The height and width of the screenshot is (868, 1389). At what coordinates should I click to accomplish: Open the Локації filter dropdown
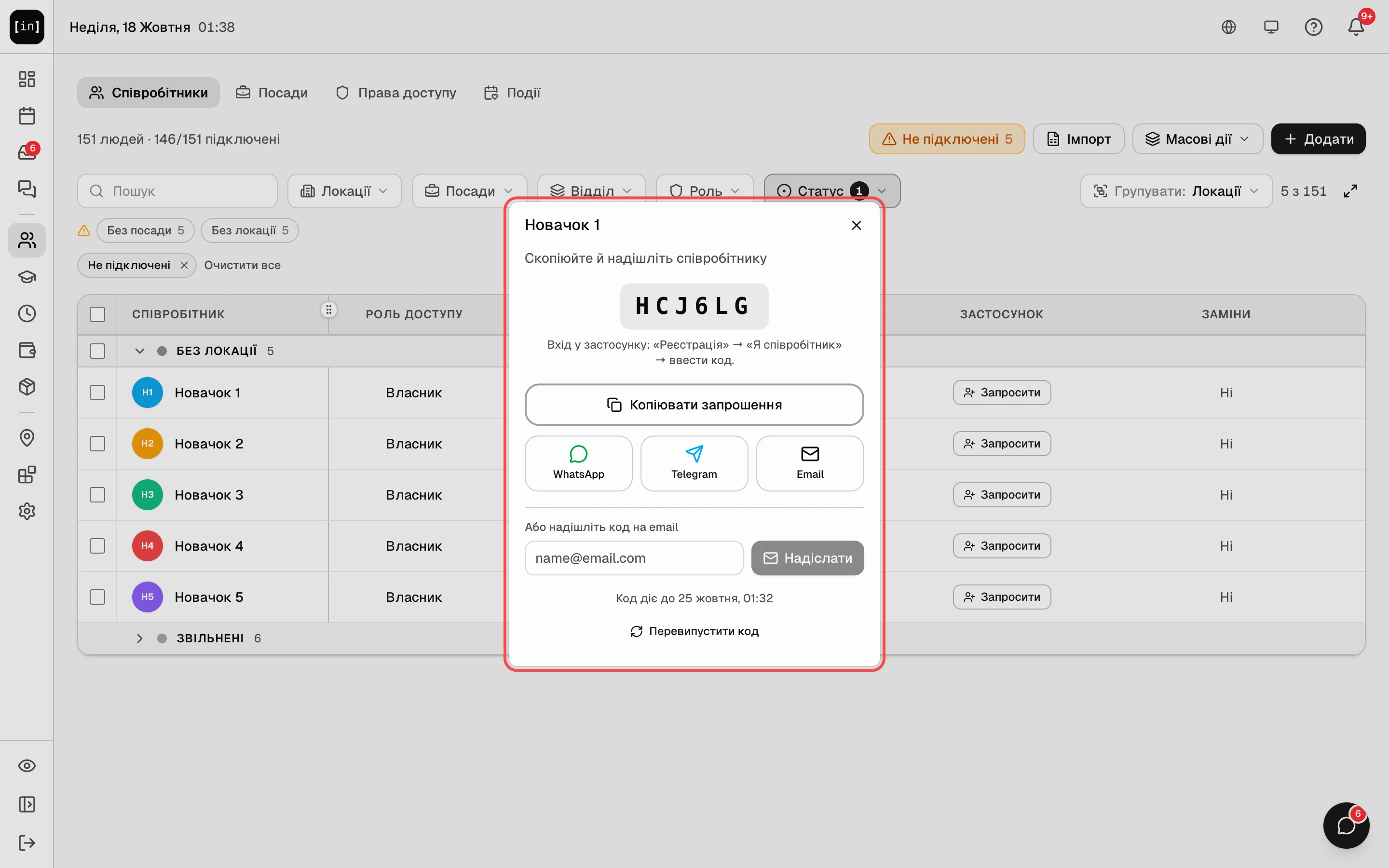tap(344, 190)
